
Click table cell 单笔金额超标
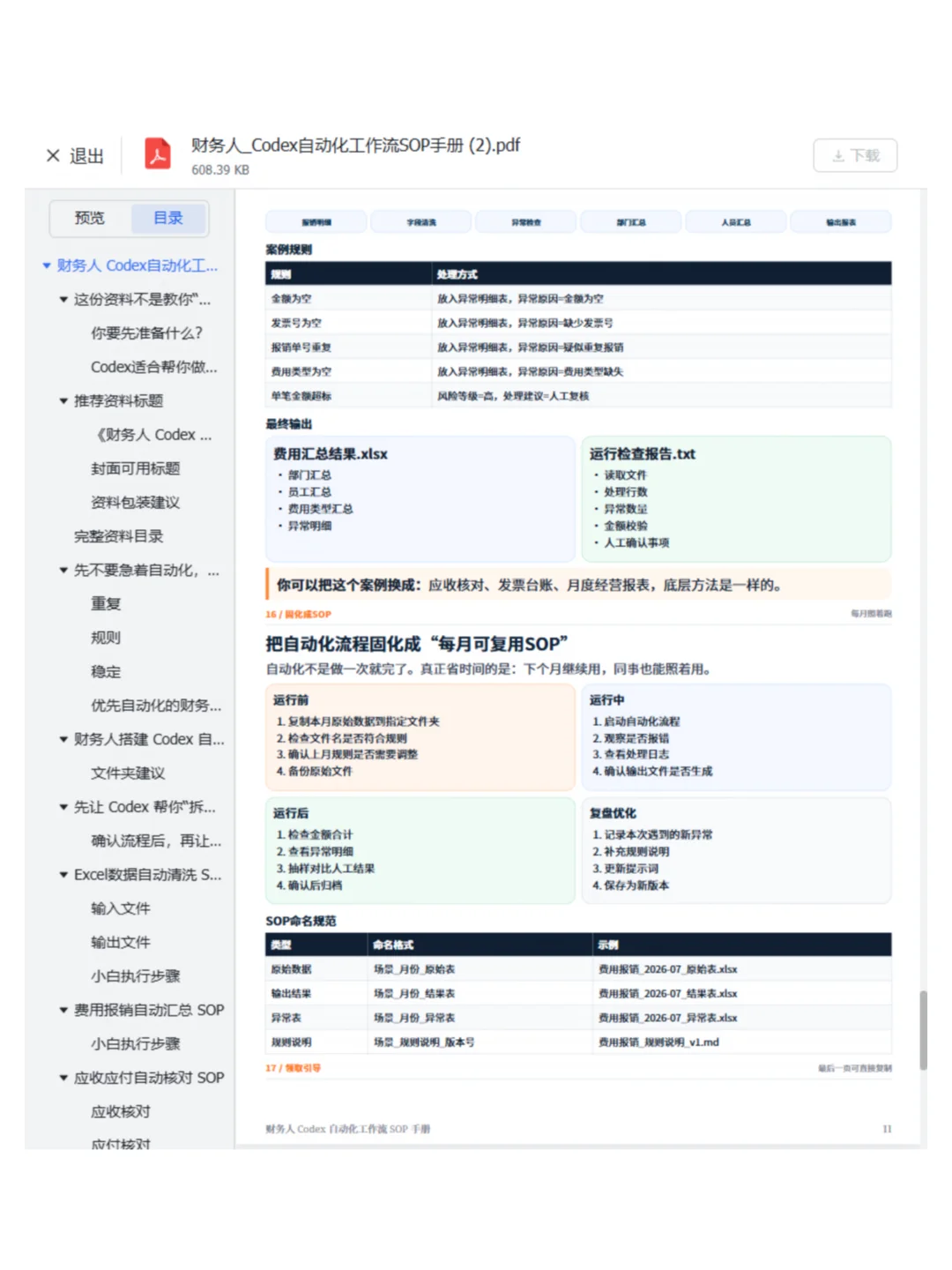pyautogui.click(x=301, y=396)
